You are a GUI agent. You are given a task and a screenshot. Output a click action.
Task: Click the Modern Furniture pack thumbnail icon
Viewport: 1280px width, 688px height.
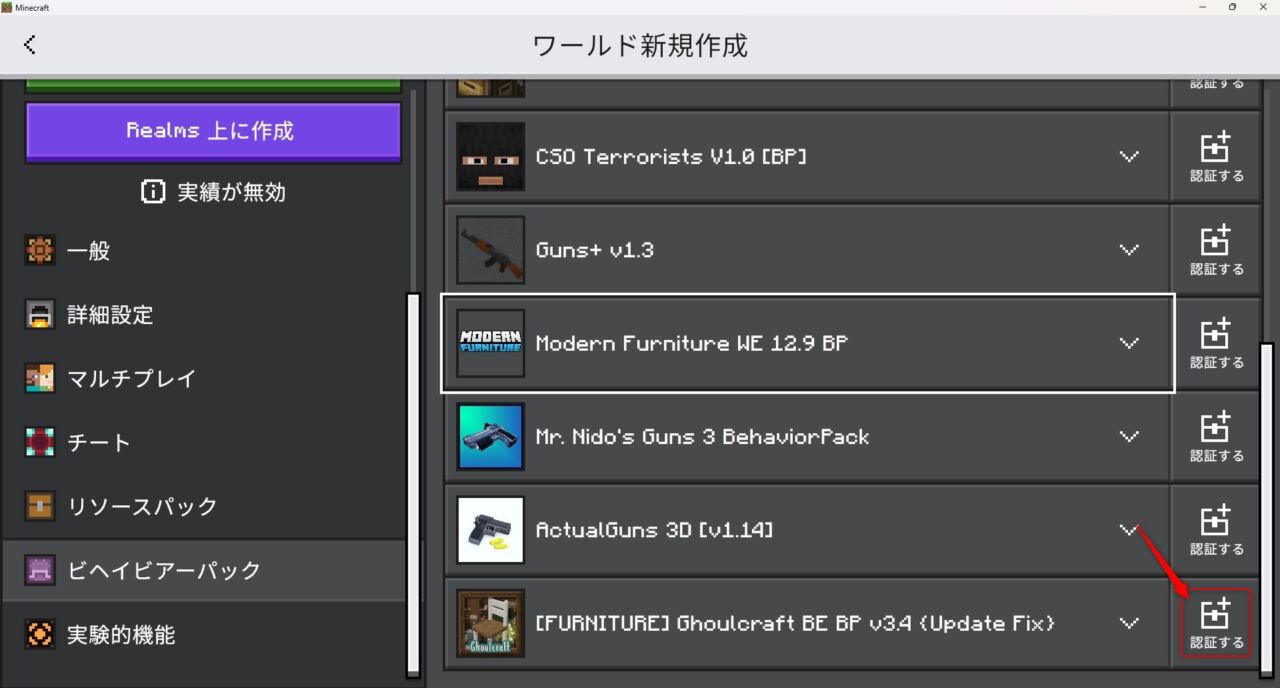[x=490, y=343]
